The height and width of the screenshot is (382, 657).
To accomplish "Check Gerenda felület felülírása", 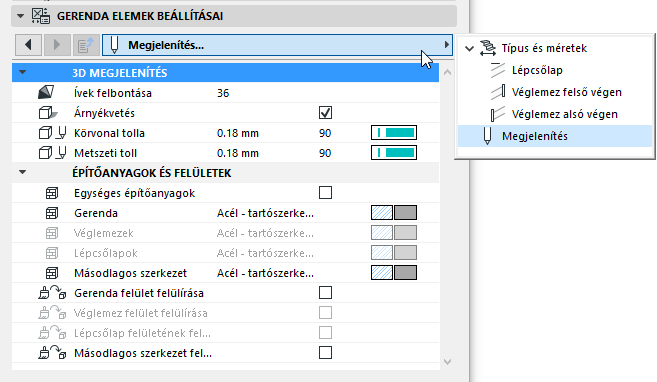I will pyautogui.click(x=326, y=292).
